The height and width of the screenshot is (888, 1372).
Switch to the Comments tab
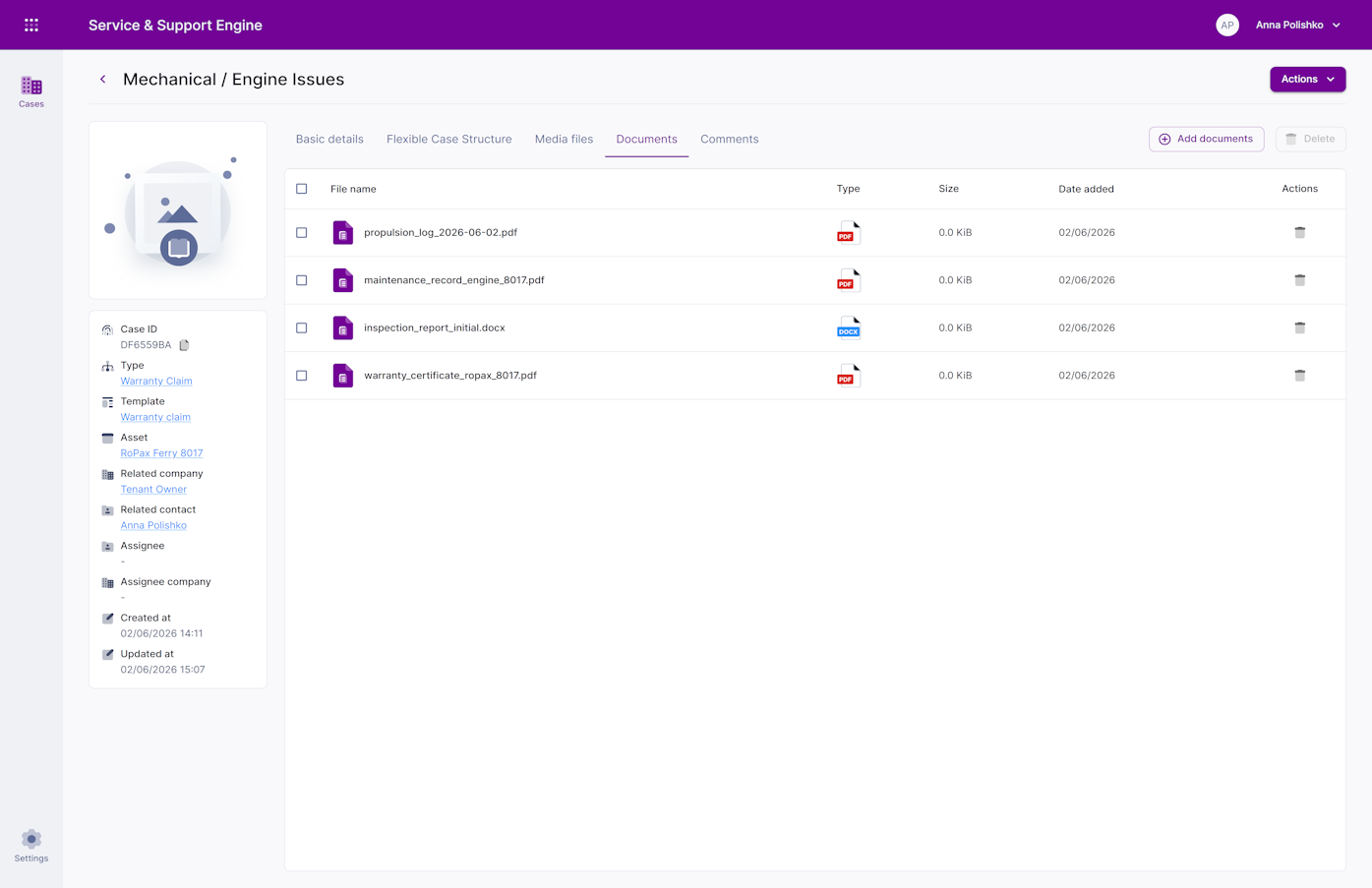click(729, 140)
